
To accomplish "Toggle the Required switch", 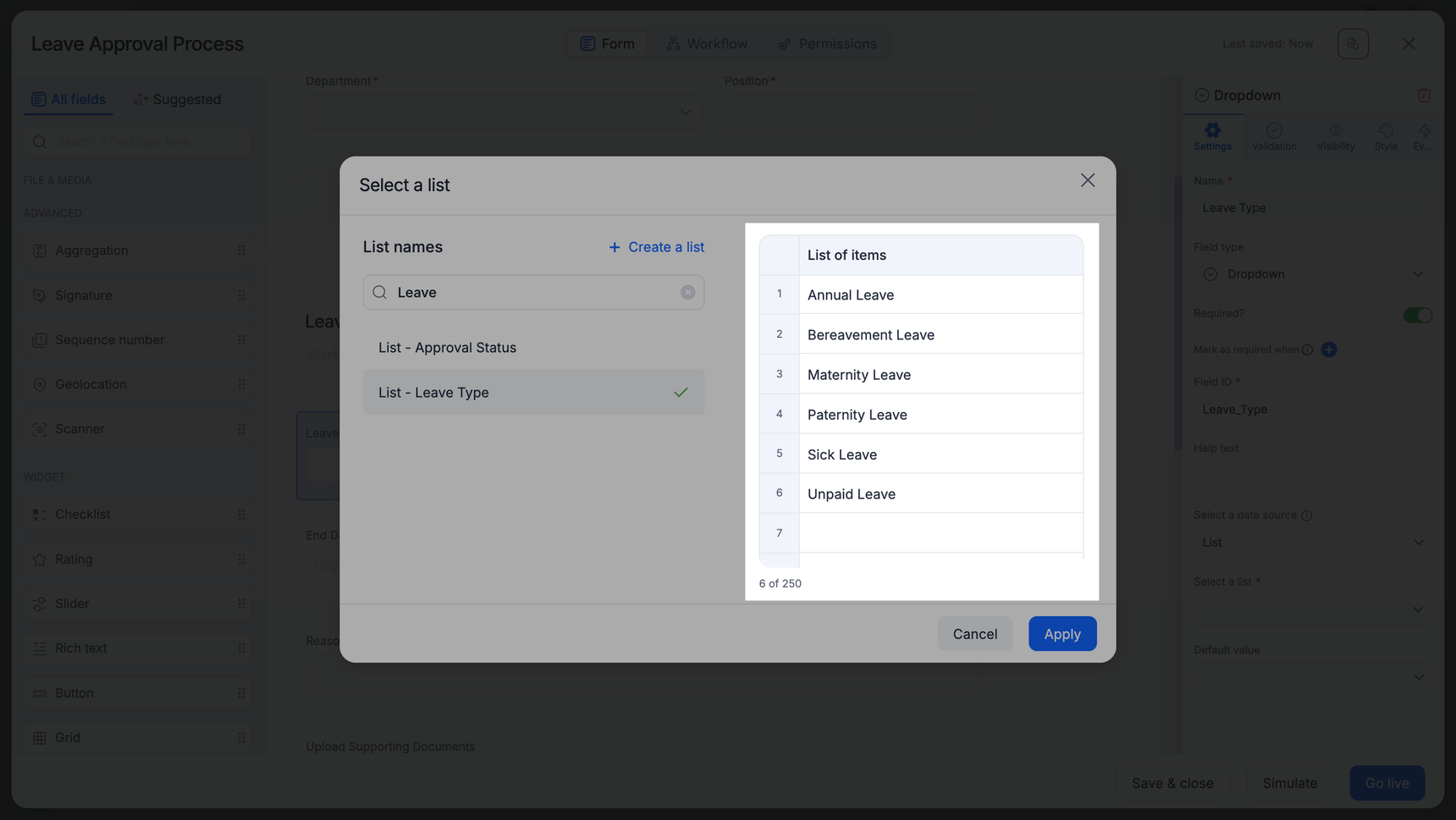I will 1417,315.
